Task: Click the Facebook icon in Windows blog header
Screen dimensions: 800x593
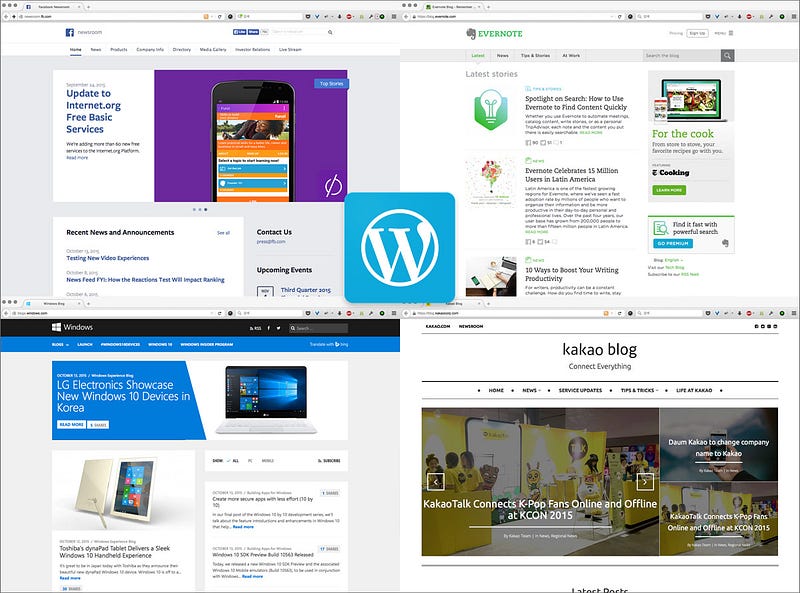Action: [268, 328]
